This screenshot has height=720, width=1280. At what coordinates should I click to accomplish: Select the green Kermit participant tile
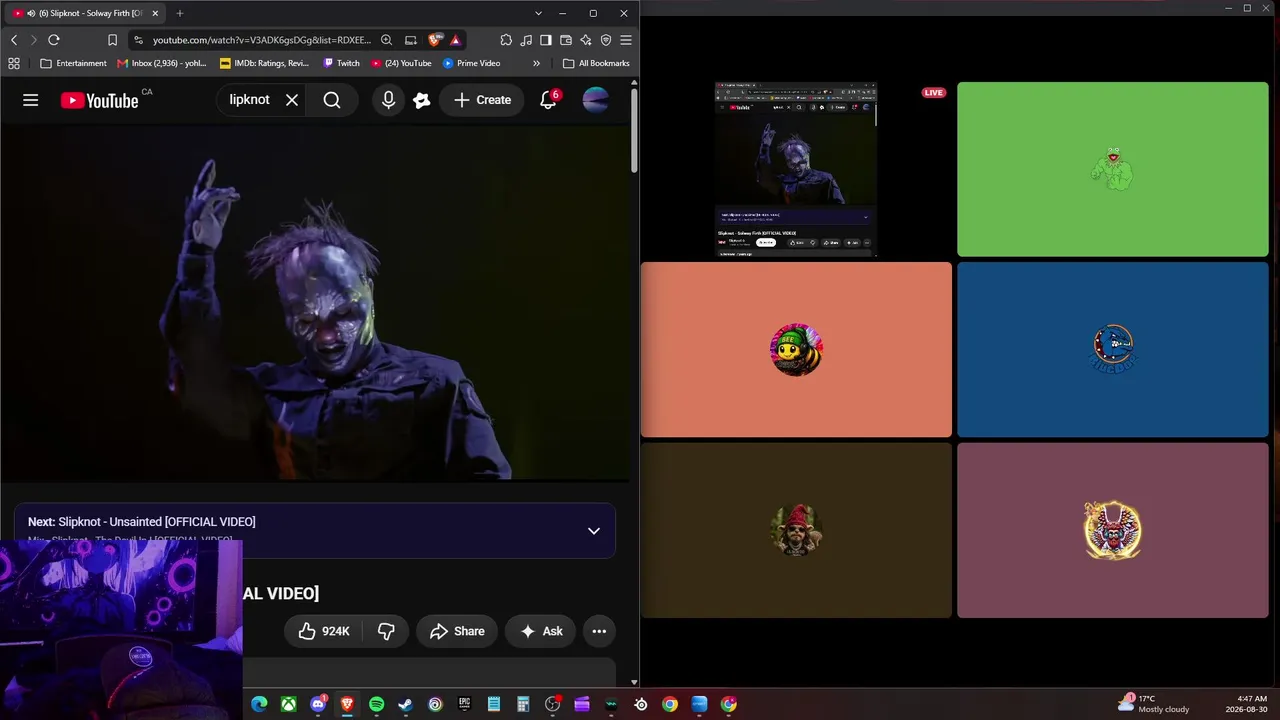pos(1113,170)
